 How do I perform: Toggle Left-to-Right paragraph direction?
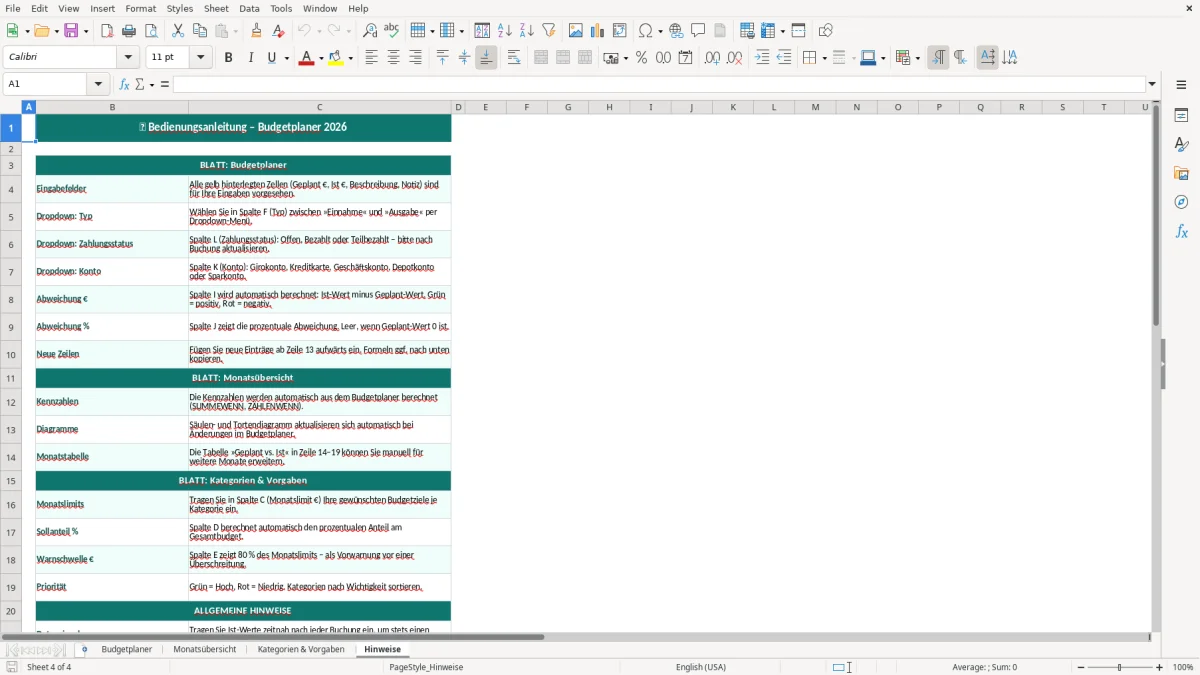coord(938,58)
